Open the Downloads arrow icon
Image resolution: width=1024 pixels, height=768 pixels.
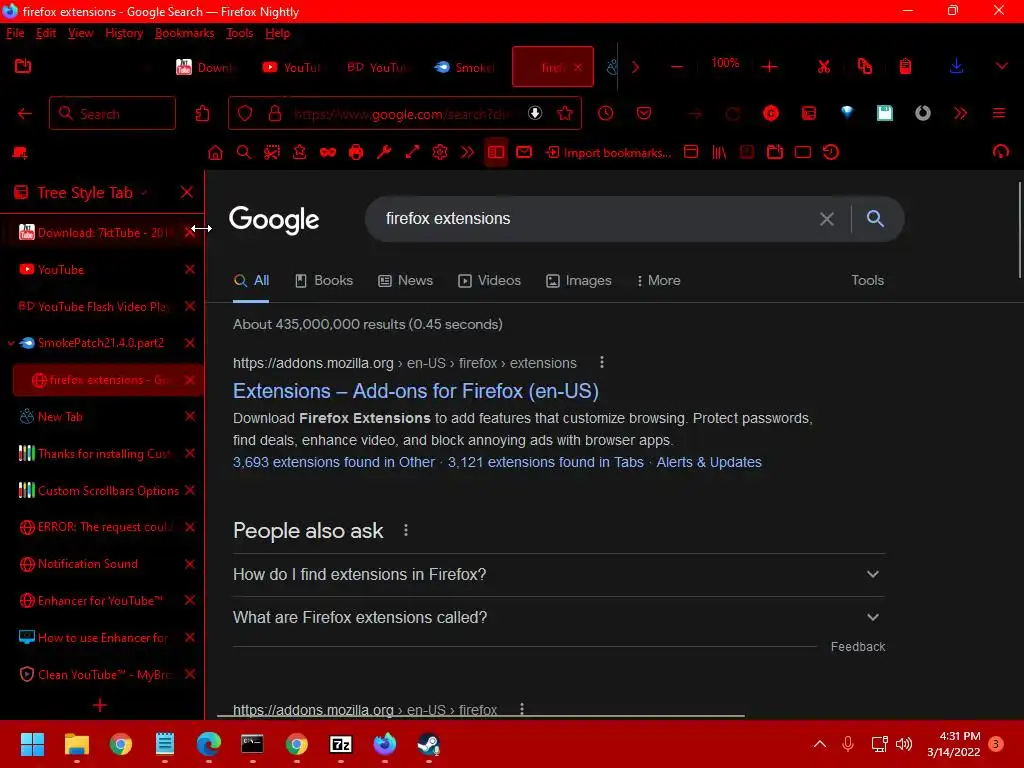point(956,67)
